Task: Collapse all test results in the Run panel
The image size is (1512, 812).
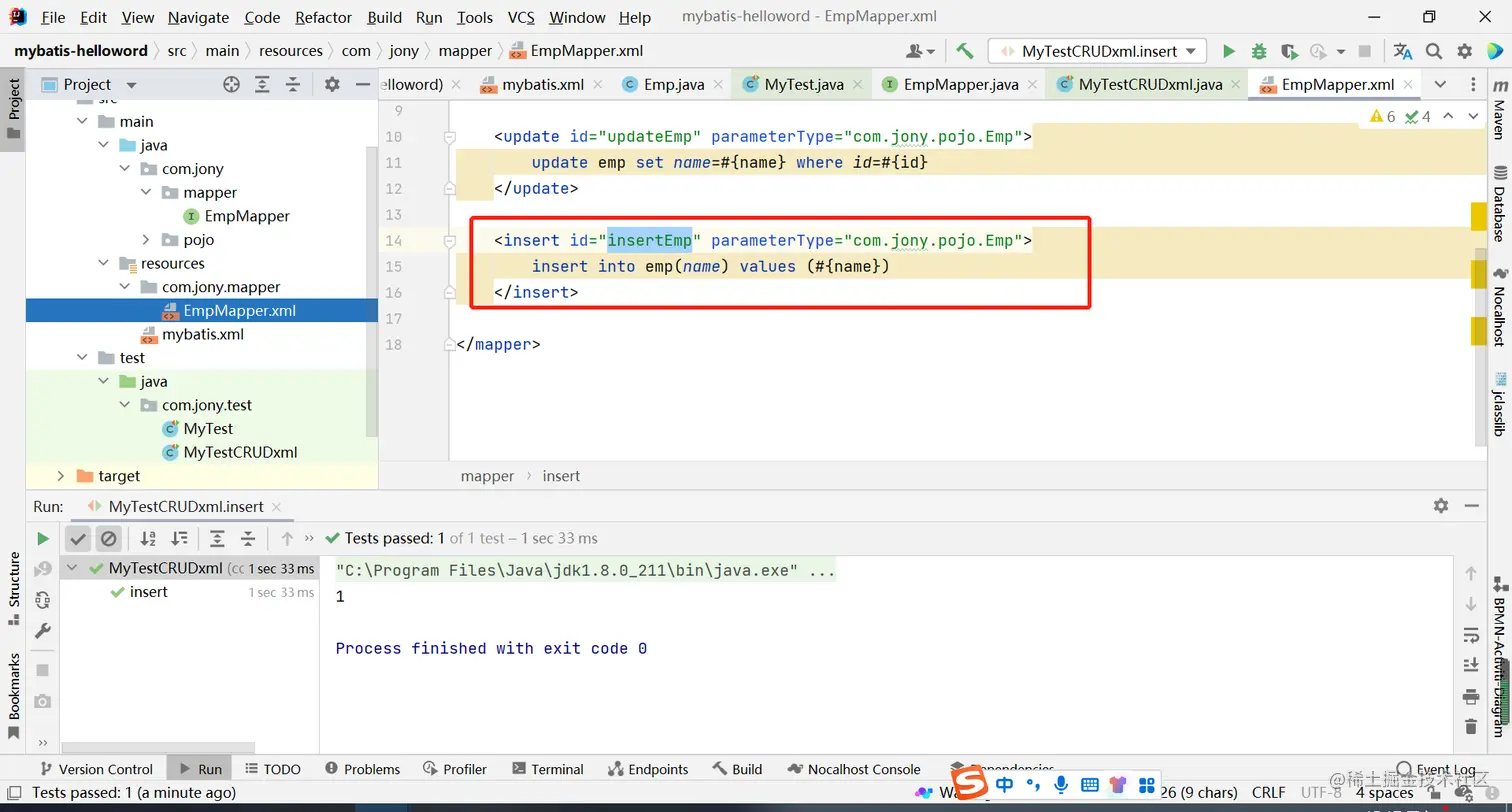Action: coord(248,538)
